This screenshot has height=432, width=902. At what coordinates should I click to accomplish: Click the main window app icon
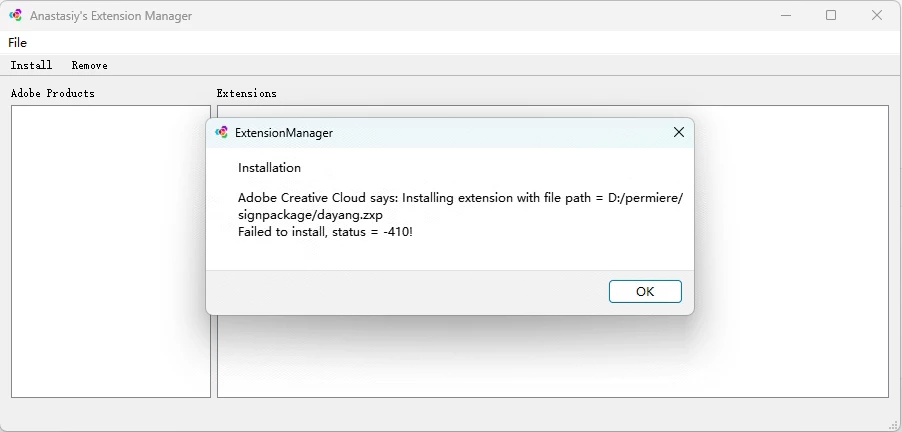[x=16, y=16]
